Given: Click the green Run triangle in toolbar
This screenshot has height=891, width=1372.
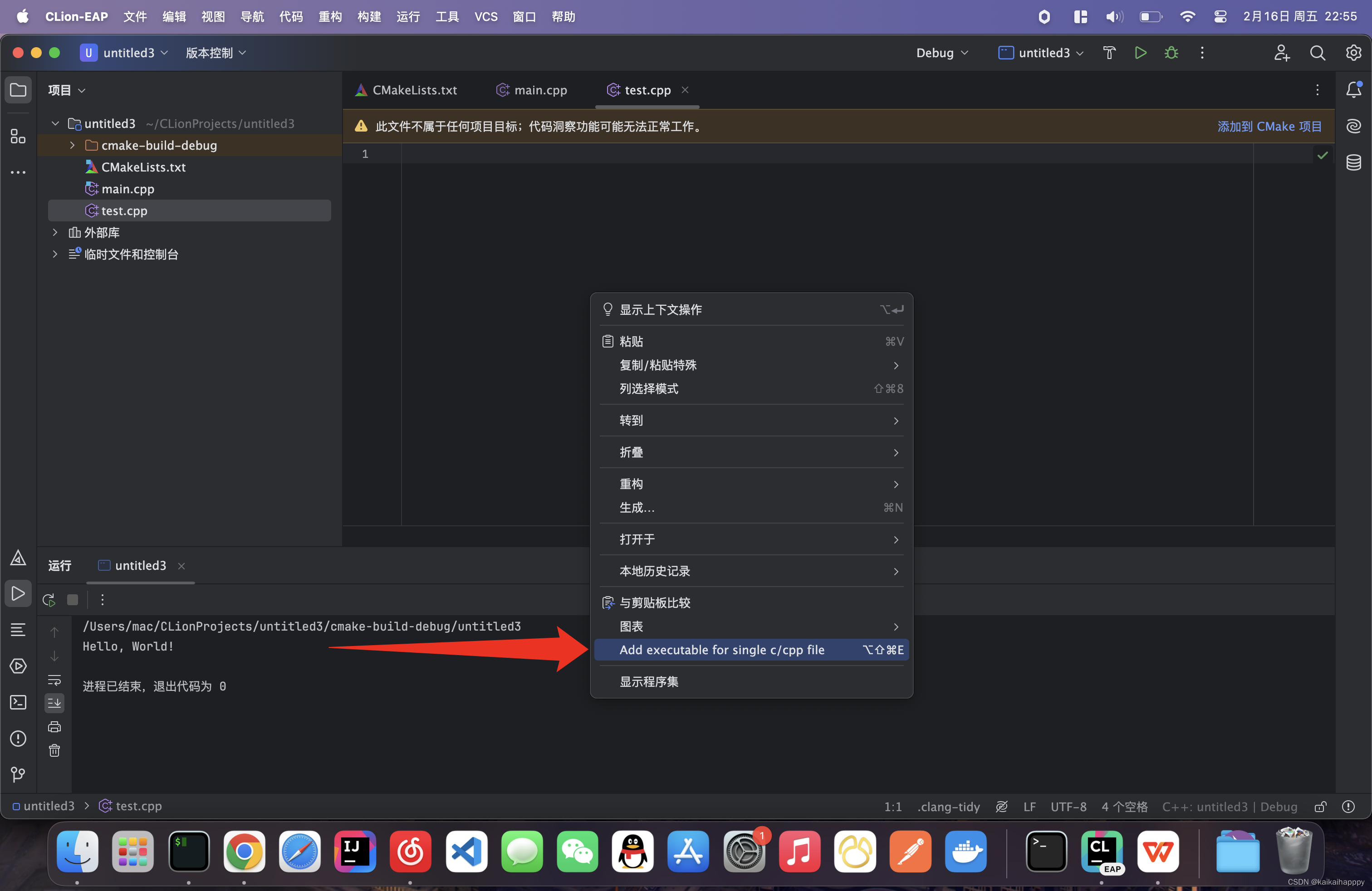Looking at the screenshot, I should tap(1140, 53).
